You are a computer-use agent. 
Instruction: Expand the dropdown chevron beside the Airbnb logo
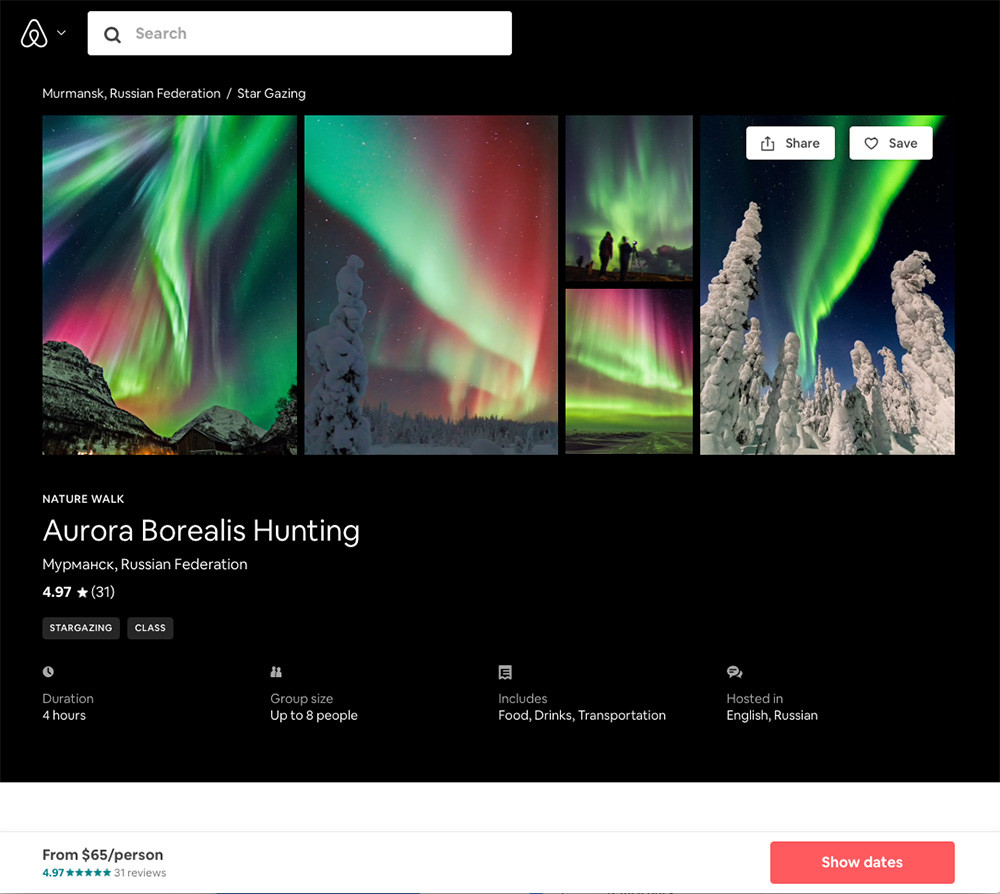tap(61, 33)
